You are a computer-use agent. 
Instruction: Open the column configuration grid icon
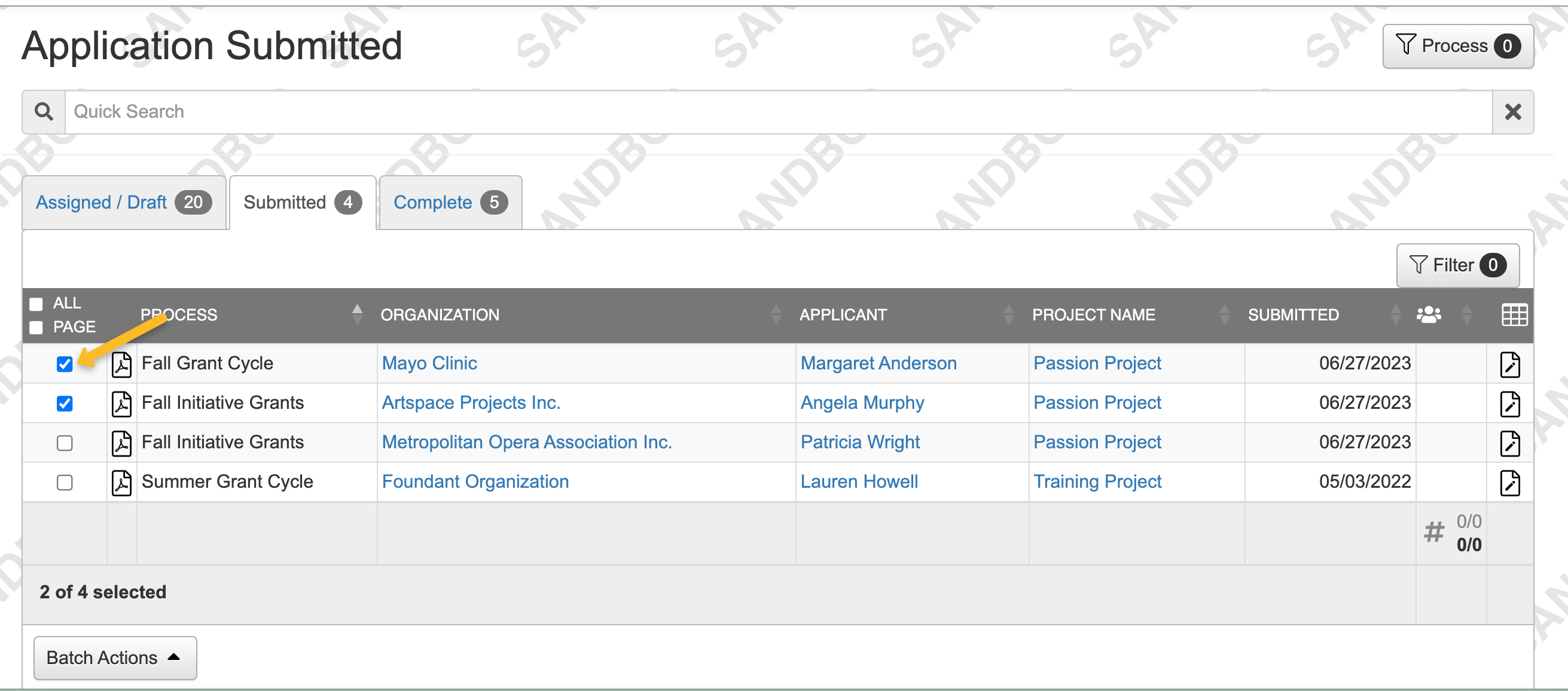pyautogui.click(x=1515, y=314)
